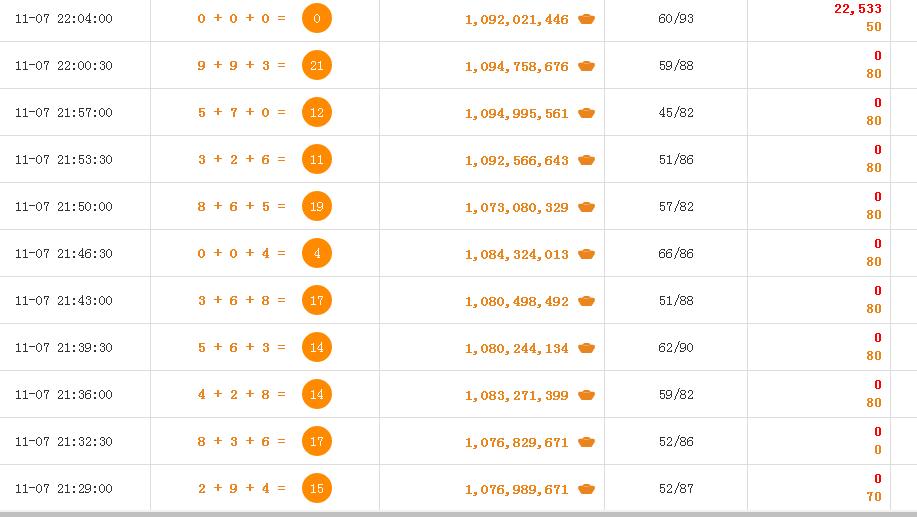
Task: Click gold ingot icon beside 1,073,080,329
Action: pos(586,207)
